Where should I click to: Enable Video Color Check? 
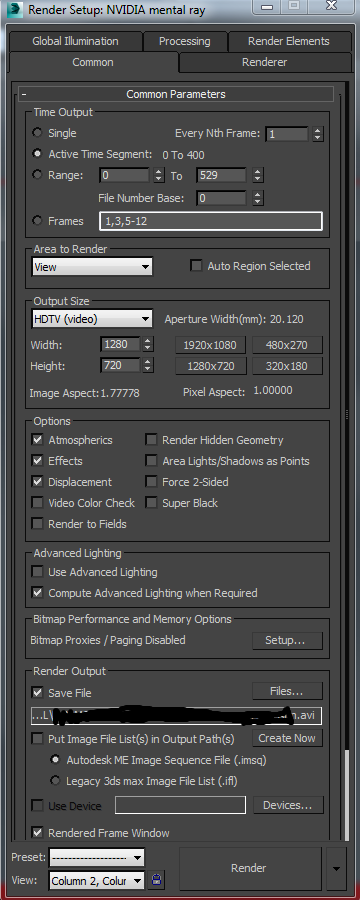pos(37,503)
